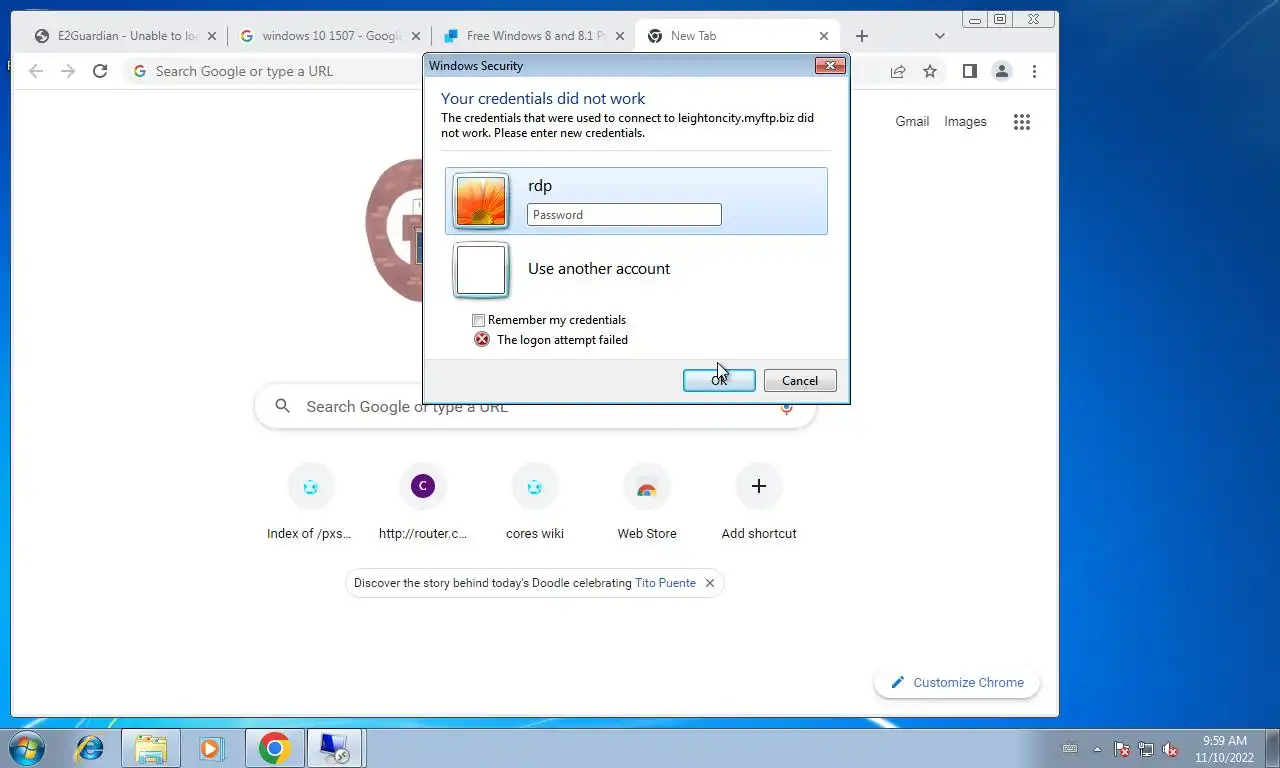Close the E2Guardian tab

211,36
